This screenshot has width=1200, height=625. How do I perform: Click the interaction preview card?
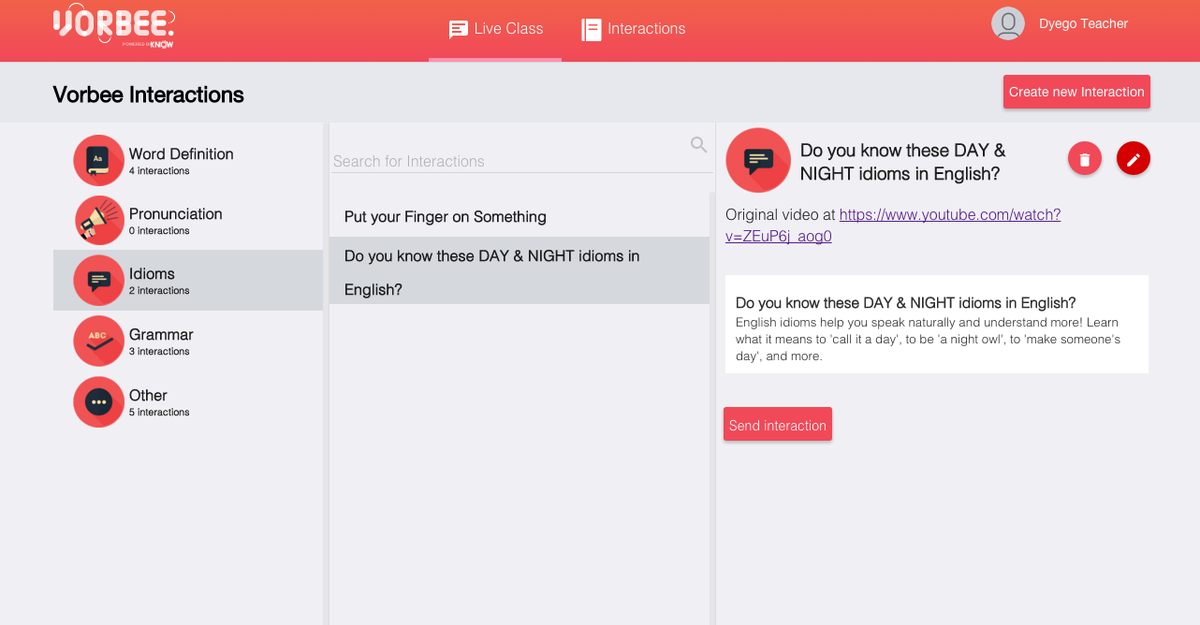(x=937, y=324)
